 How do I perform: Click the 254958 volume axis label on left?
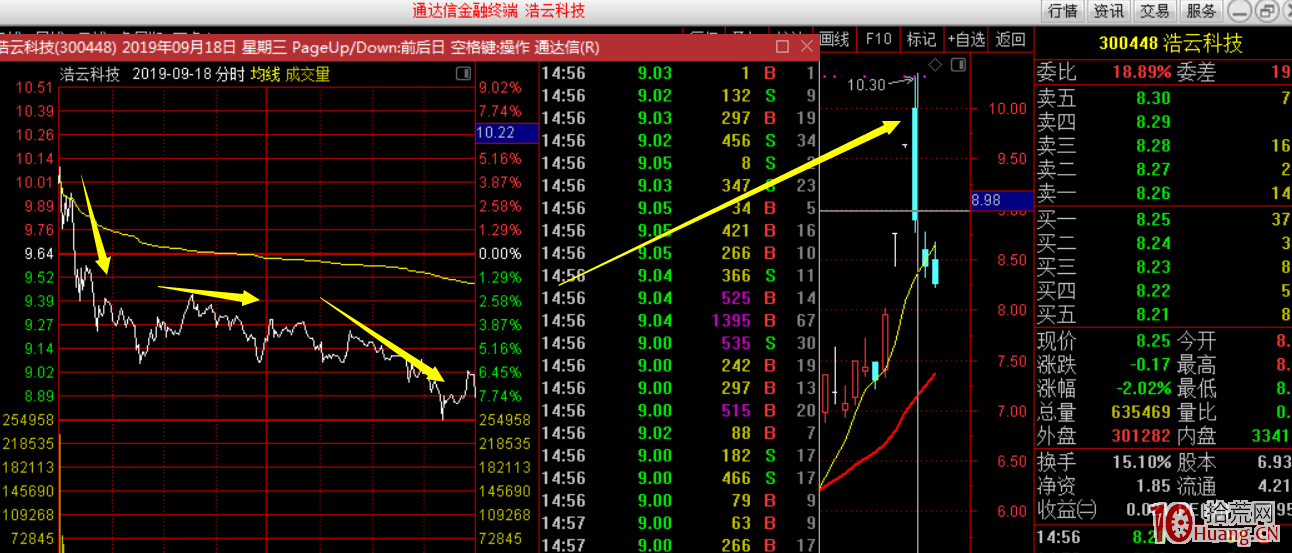28,420
